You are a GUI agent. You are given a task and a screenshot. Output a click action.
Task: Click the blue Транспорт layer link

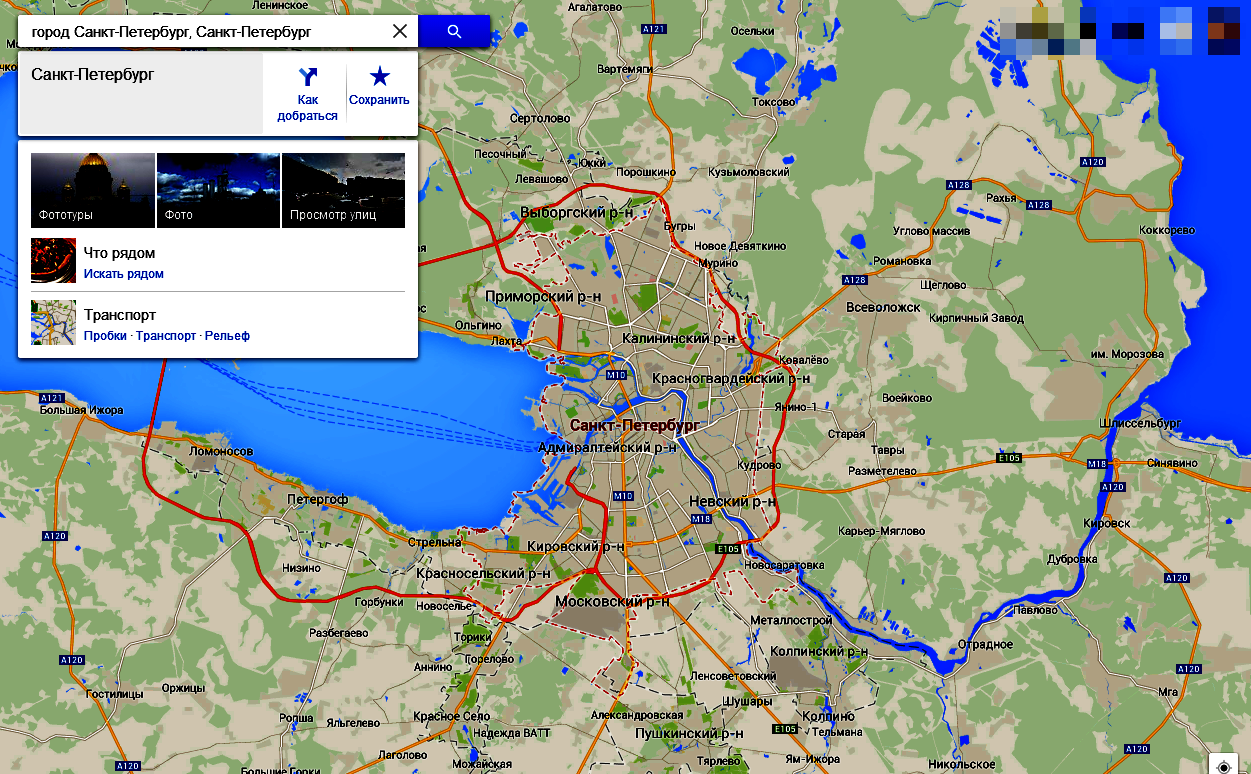(166, 336)
